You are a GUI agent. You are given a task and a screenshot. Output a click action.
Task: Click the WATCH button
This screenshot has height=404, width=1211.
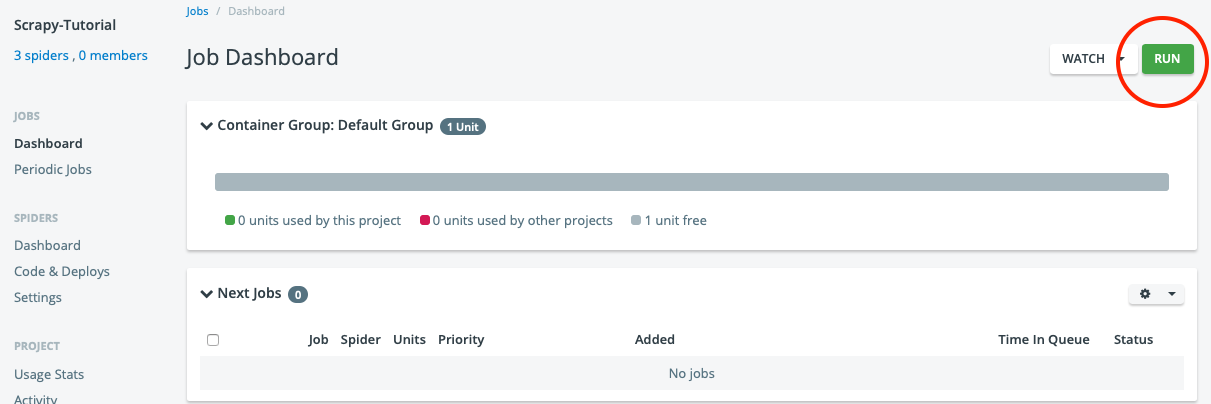pos(1082,59)
